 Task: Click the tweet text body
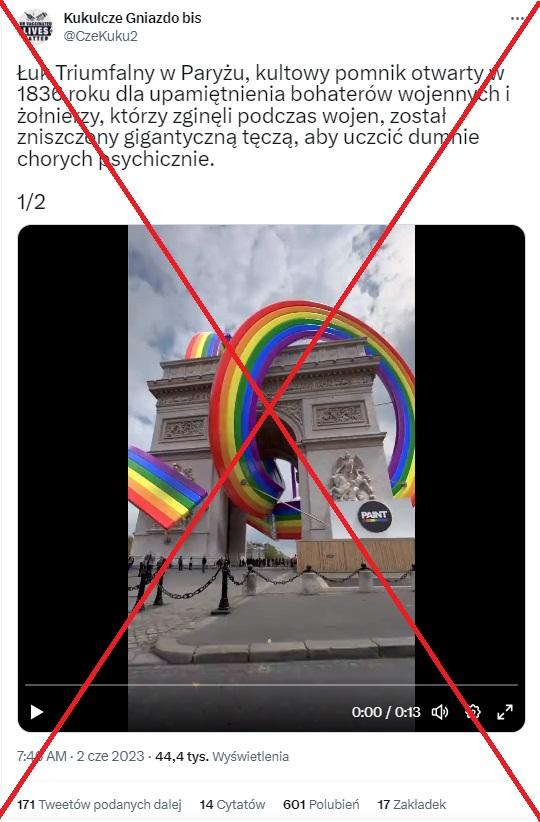point(263,116)
